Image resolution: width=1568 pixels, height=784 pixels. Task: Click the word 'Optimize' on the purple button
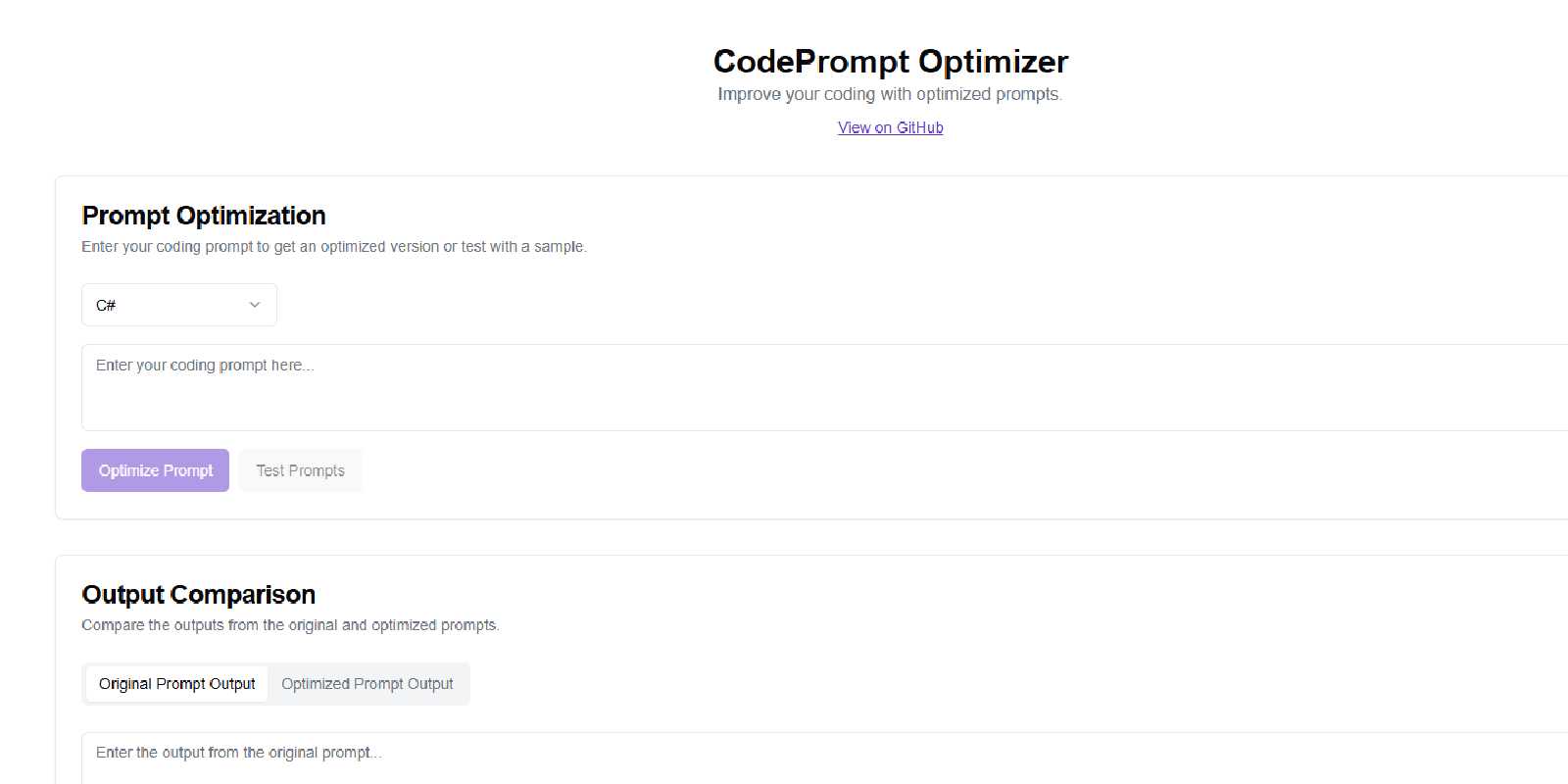click(128, 470)
